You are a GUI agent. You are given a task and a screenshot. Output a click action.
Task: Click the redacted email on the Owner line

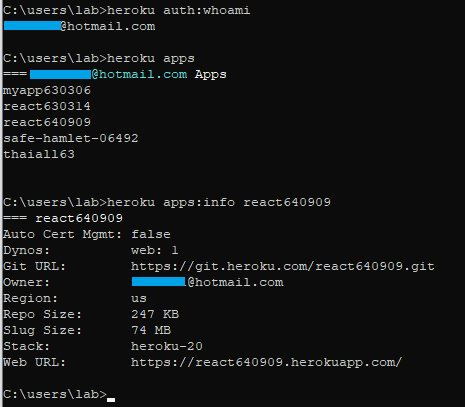click(x=207, y=282)
